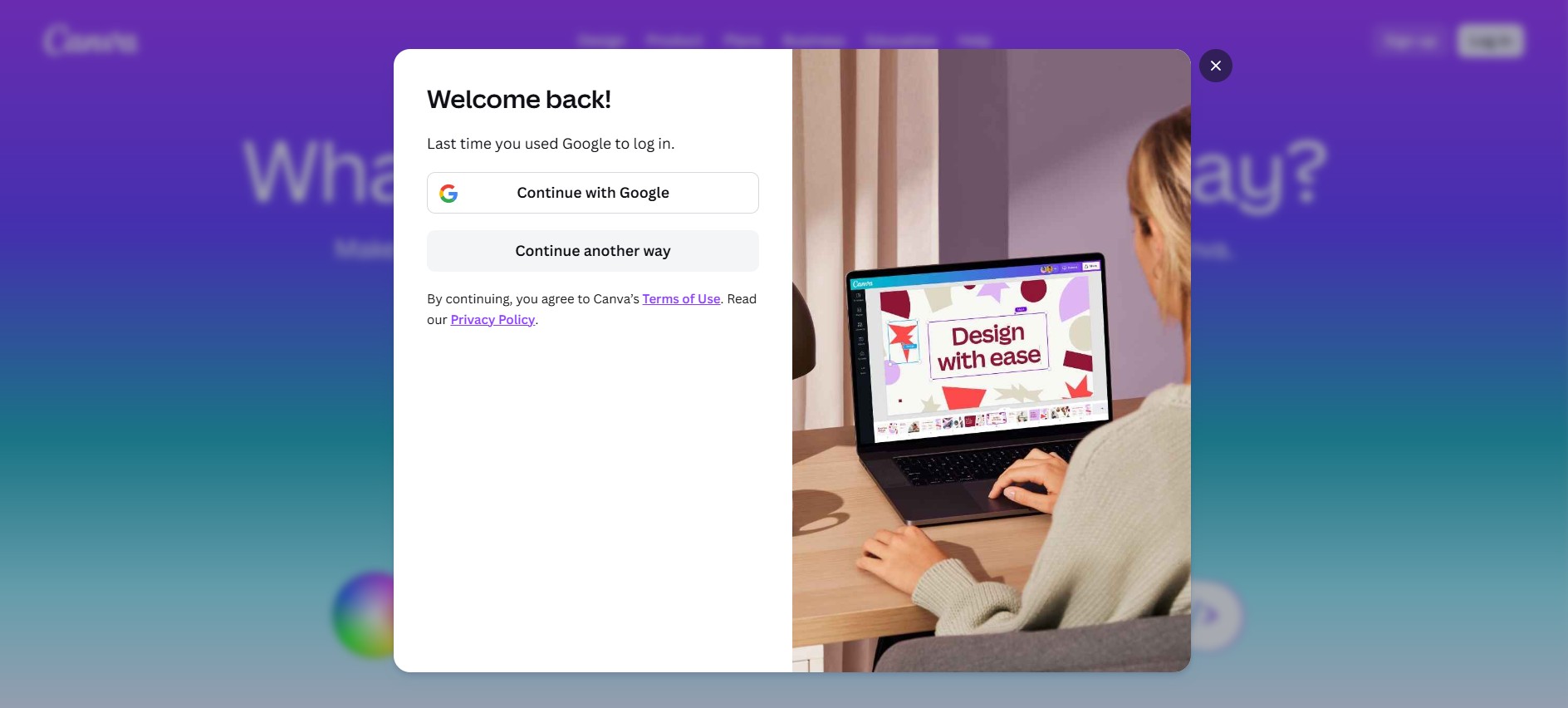Open the Education menu in top navigation
The height and width of the screenshot is (708, 1568).
[x=900, y=41]
